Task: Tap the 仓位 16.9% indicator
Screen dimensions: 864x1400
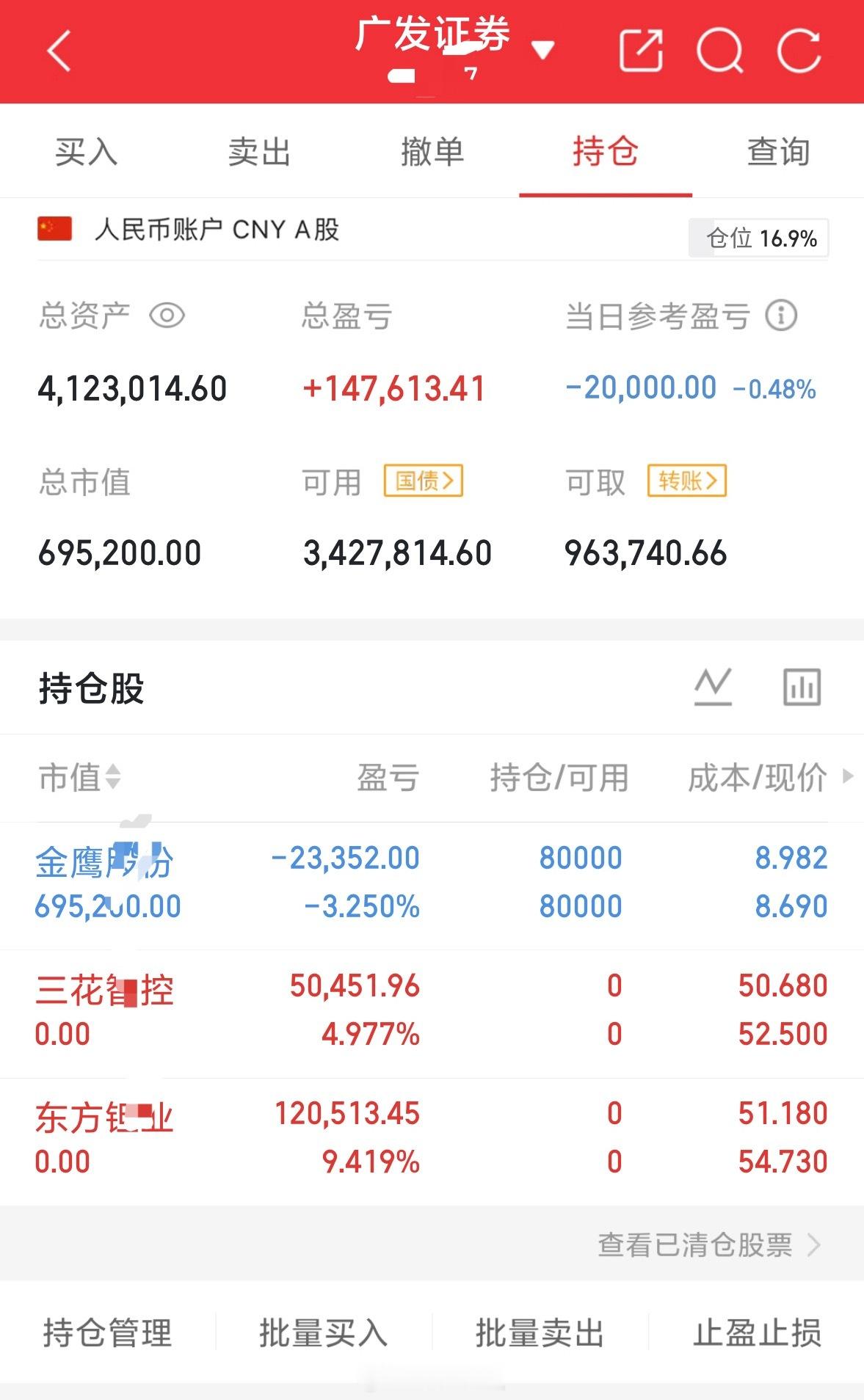Action: pos(759,238)
